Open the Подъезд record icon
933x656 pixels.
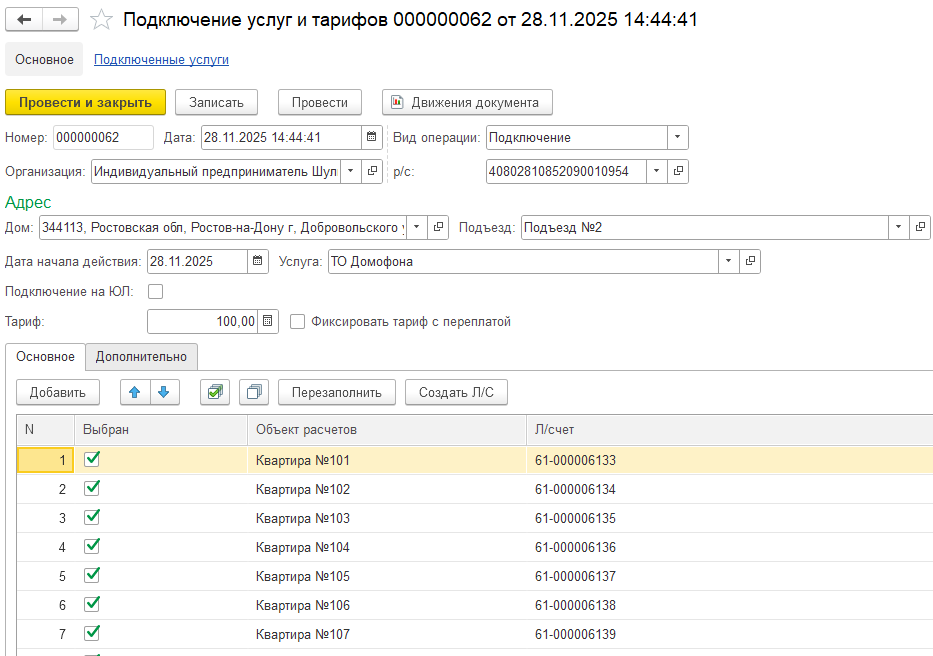920,227
